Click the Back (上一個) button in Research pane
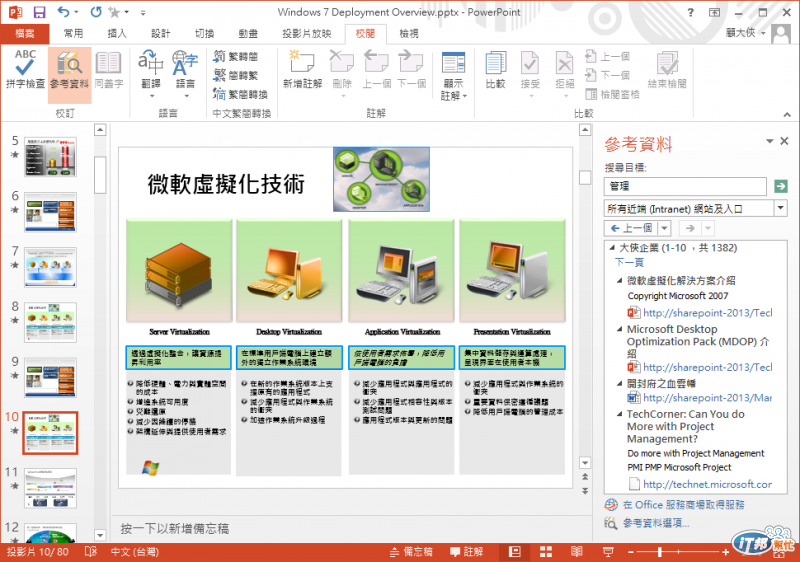This screenshot has width=800, height=562. (x=631, y=228)
